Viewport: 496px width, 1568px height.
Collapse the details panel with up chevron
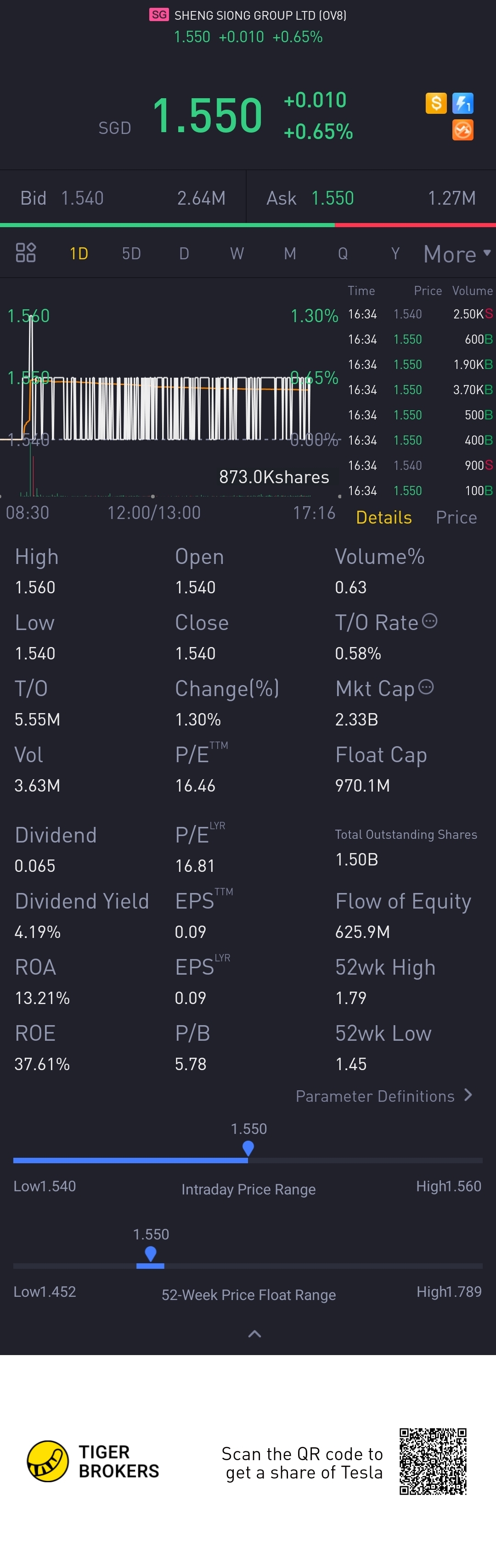click(255, 1334)
